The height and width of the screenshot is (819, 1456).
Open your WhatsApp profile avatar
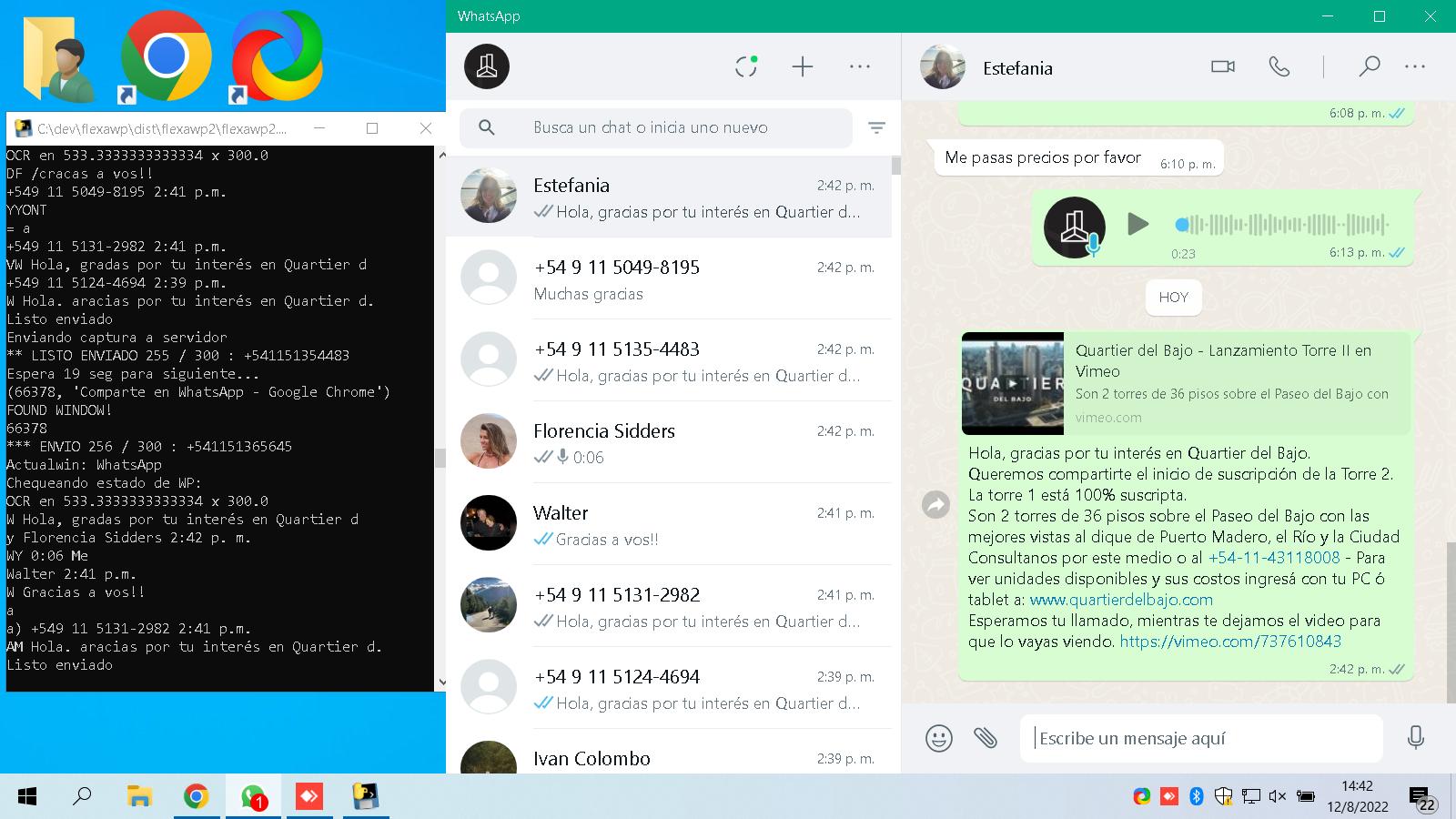[x=487, y=66]
